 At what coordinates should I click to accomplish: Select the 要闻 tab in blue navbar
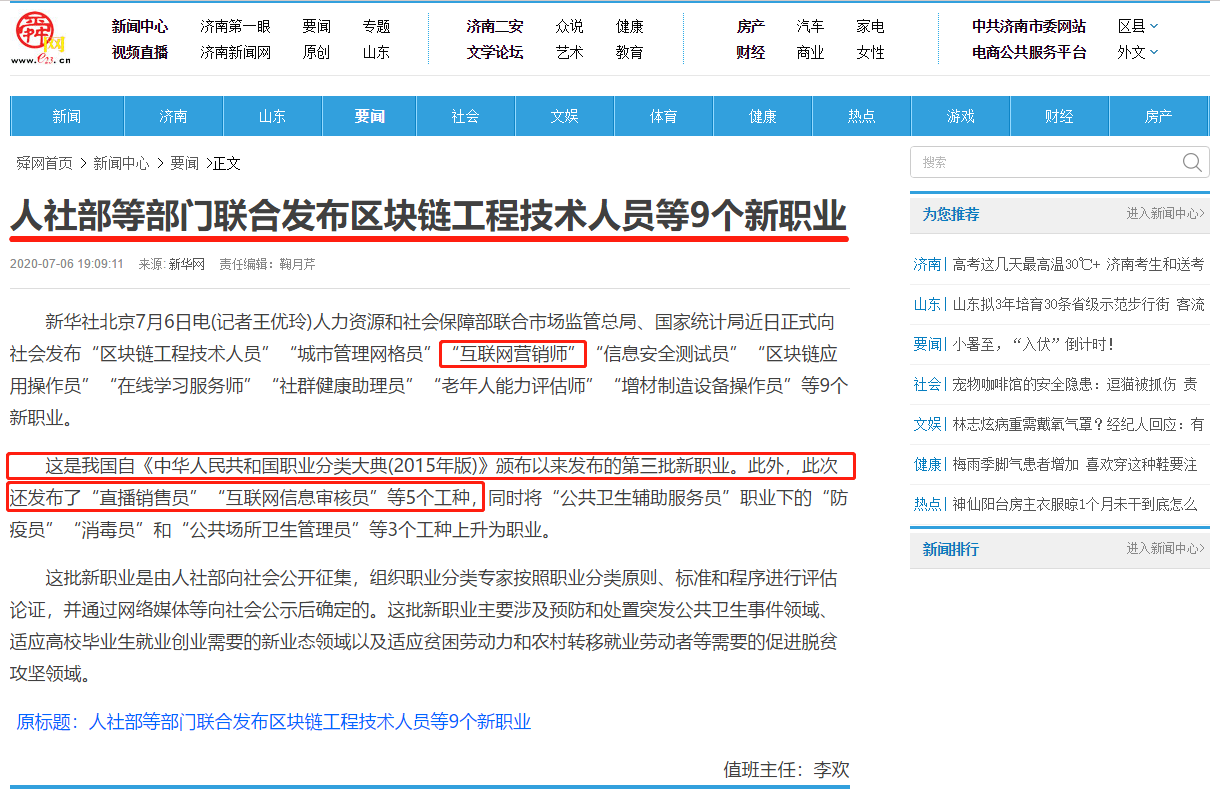click(x=369, y=117)
